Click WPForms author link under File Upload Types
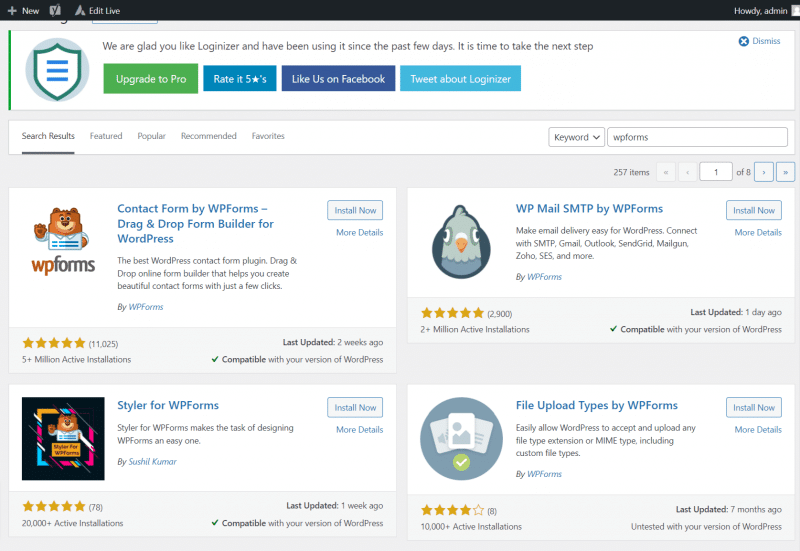 point(544,474)
